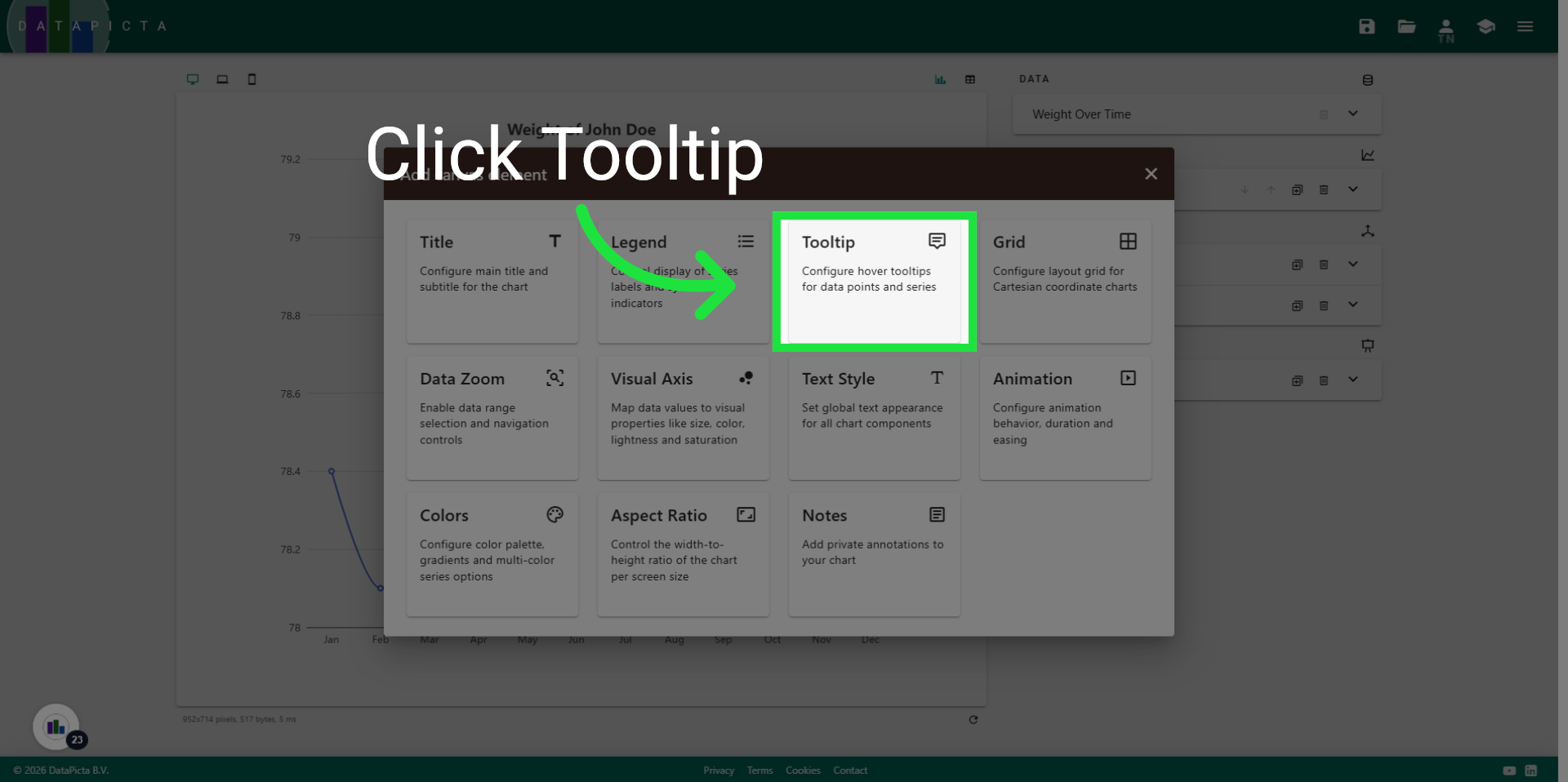The image size is (1568, 782).
Task: Open the folder icon in the top toolbar
Action: (1406, 26)
